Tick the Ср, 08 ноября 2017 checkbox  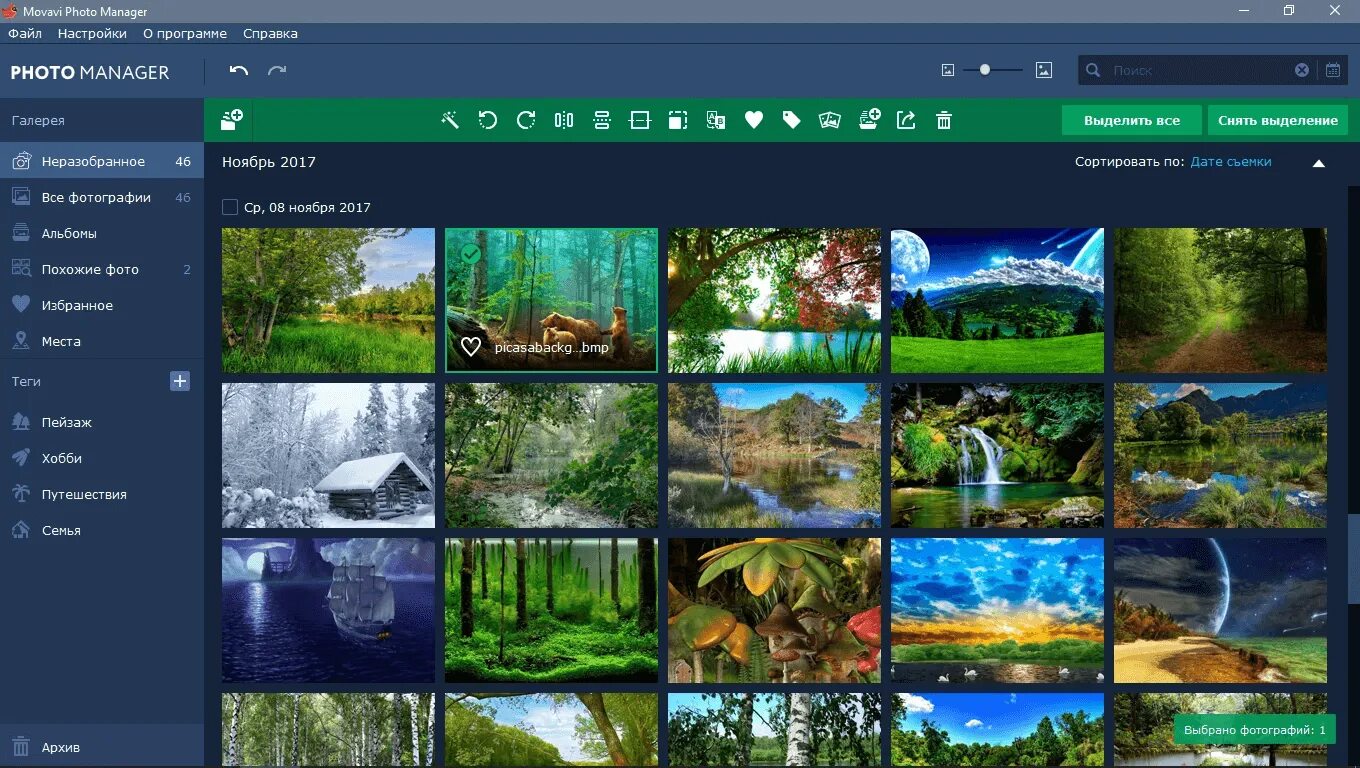tap(230, 207)
